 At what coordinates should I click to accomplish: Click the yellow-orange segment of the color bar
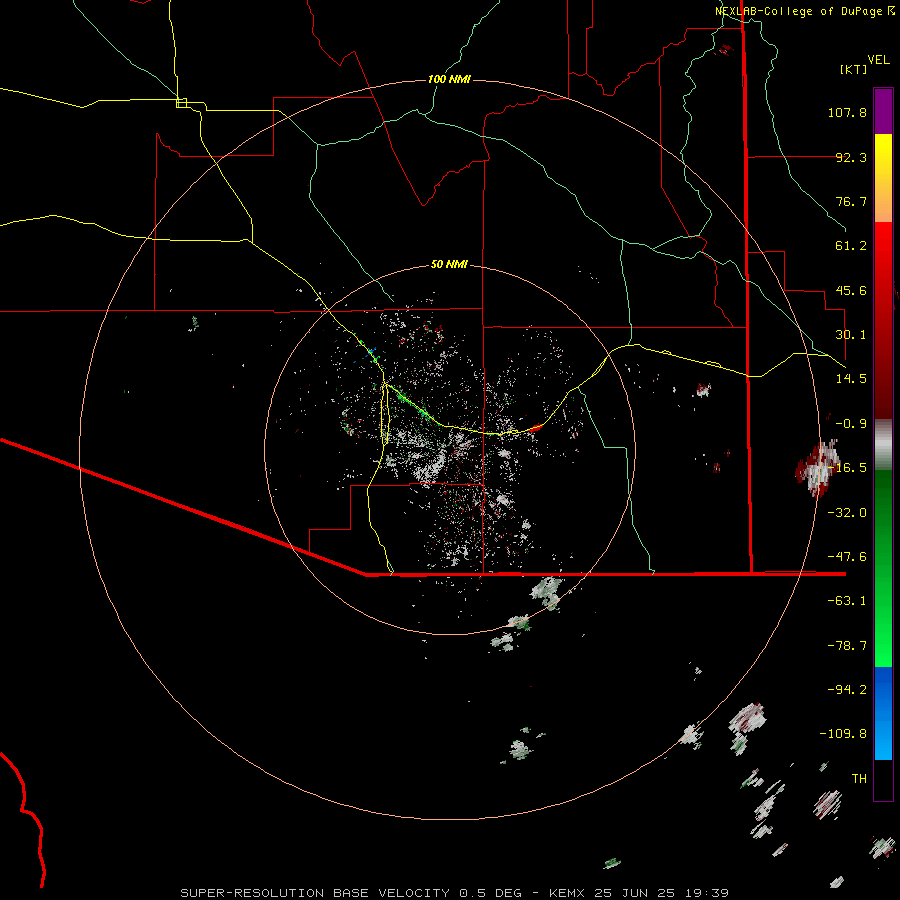pyautogui.click(x=883, y=178)
